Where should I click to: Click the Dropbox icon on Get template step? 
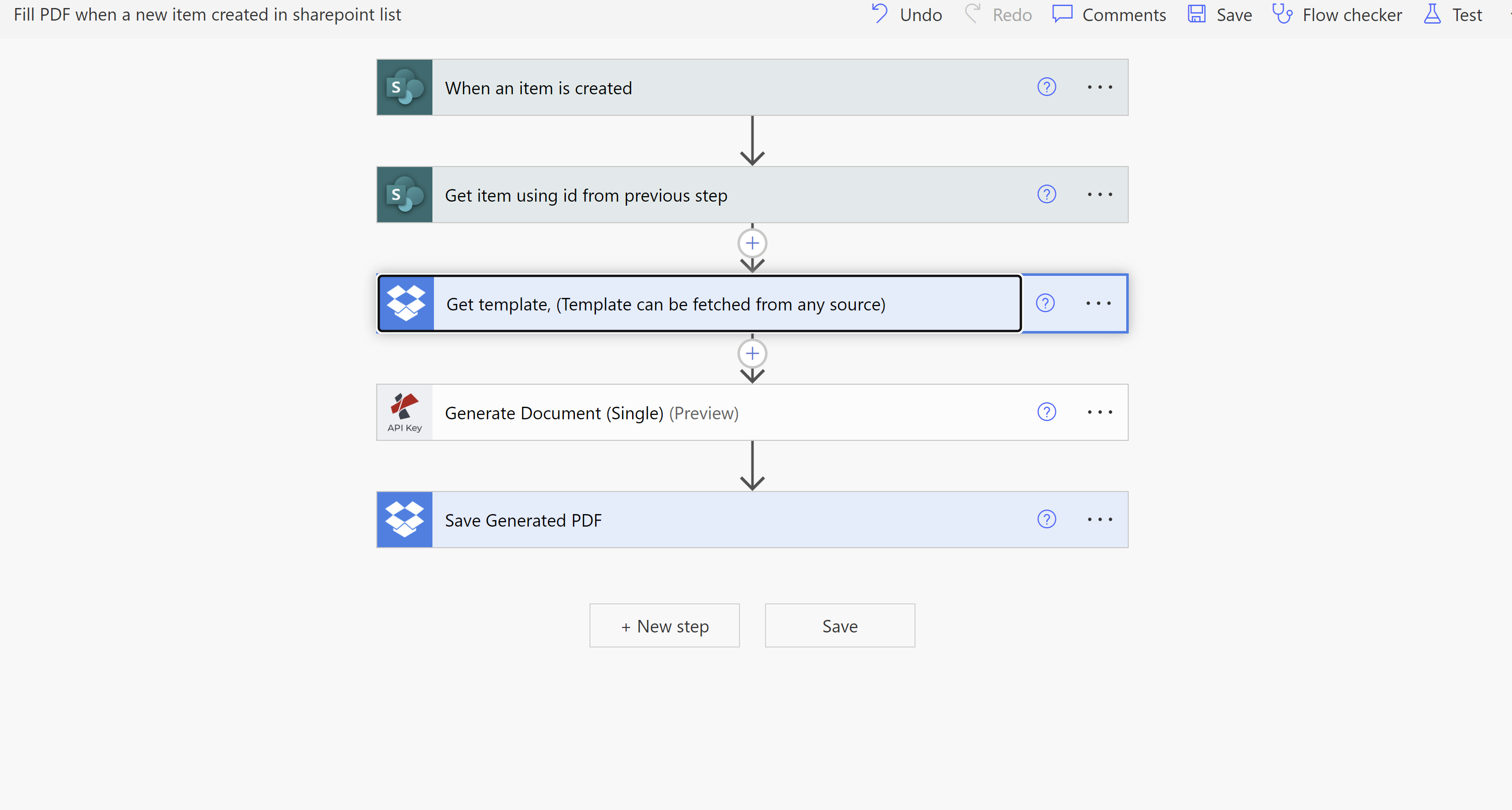pyautogui.click(x=406, y=303)
